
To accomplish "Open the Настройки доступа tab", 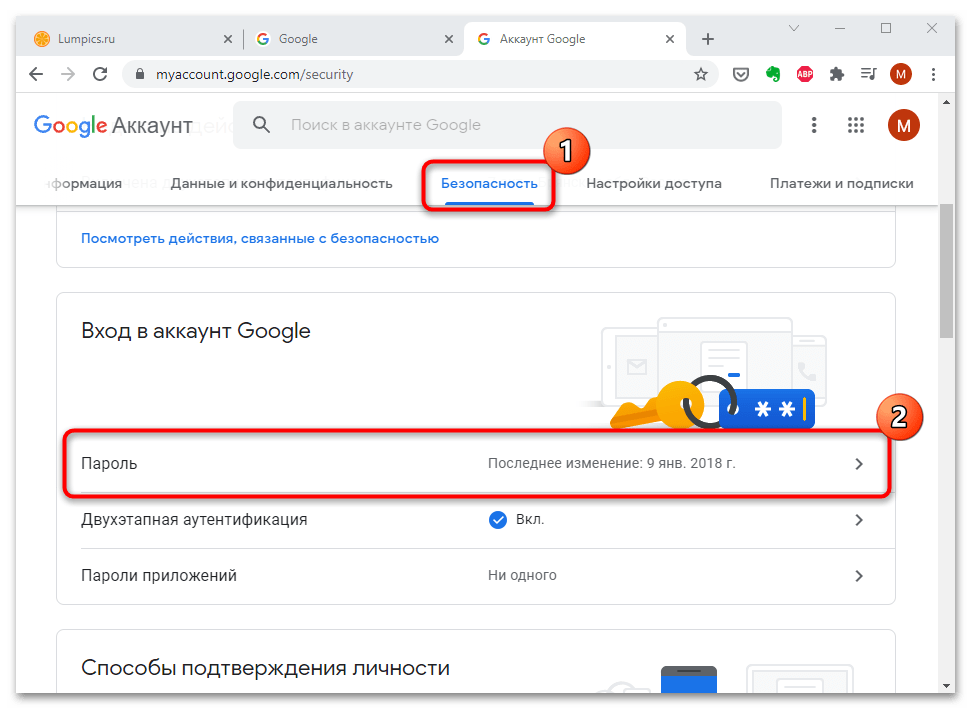I will point(654,183).
